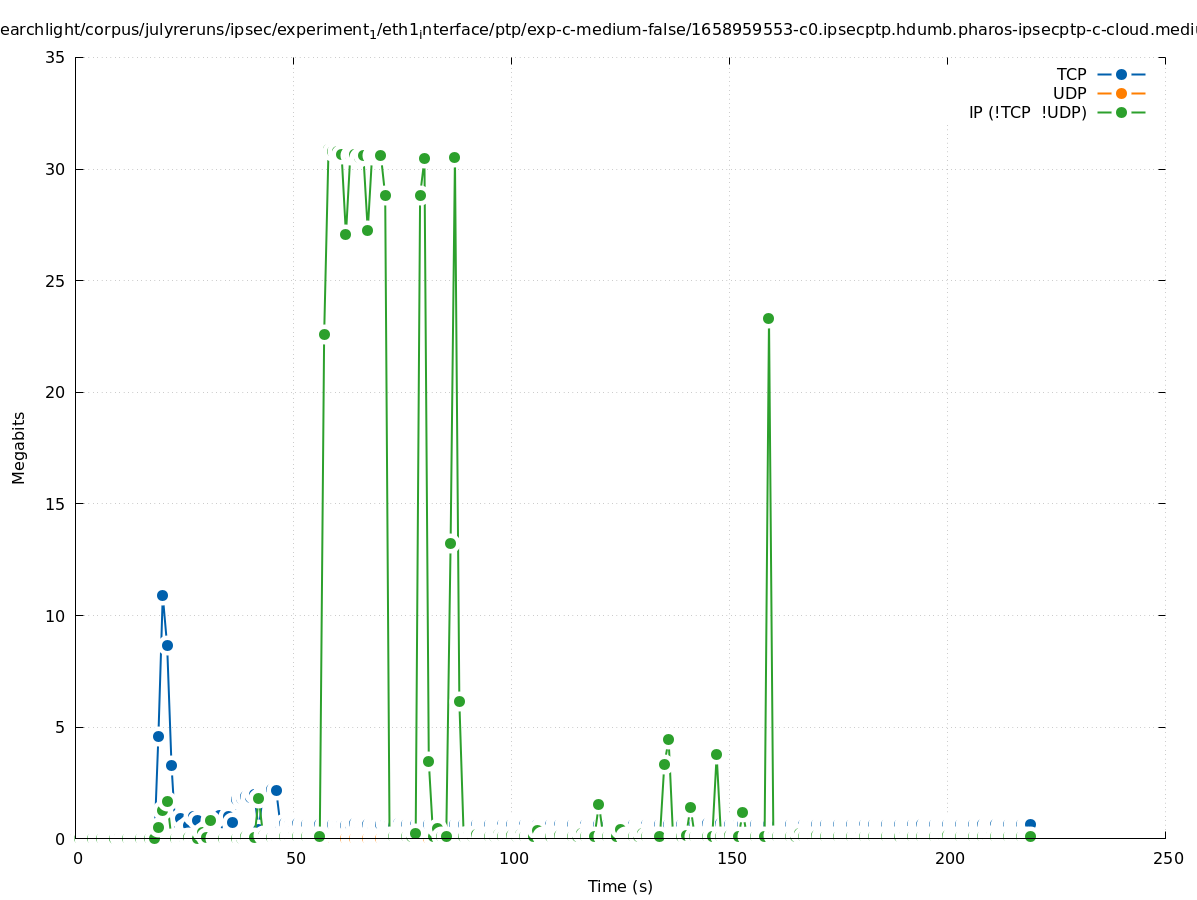Click the "Time (s)" x-axis label
The width and height of the screenshot is (1197, 900).
(620, 886)
